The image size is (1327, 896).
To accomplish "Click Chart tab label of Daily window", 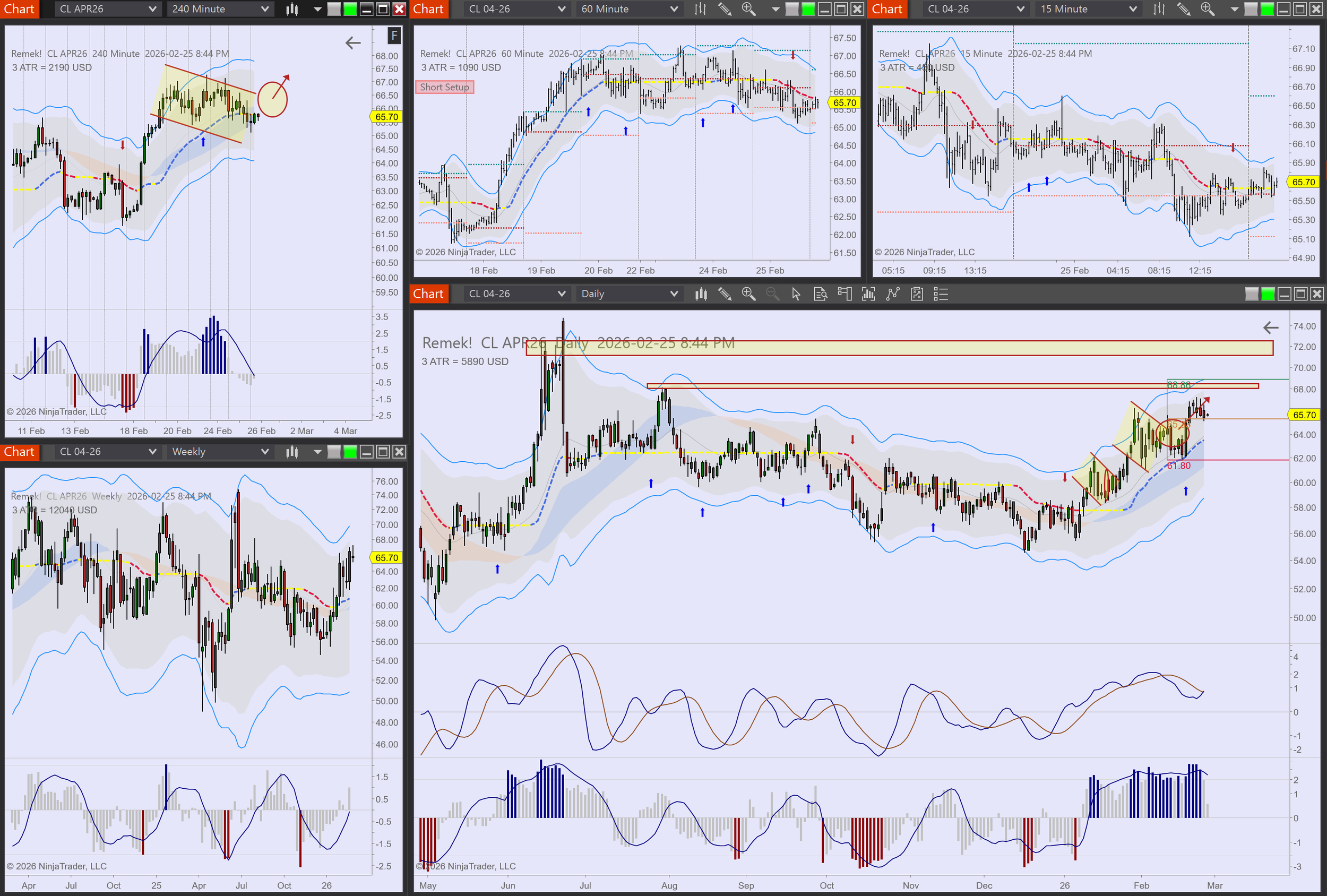I will [x=428, y=294].
